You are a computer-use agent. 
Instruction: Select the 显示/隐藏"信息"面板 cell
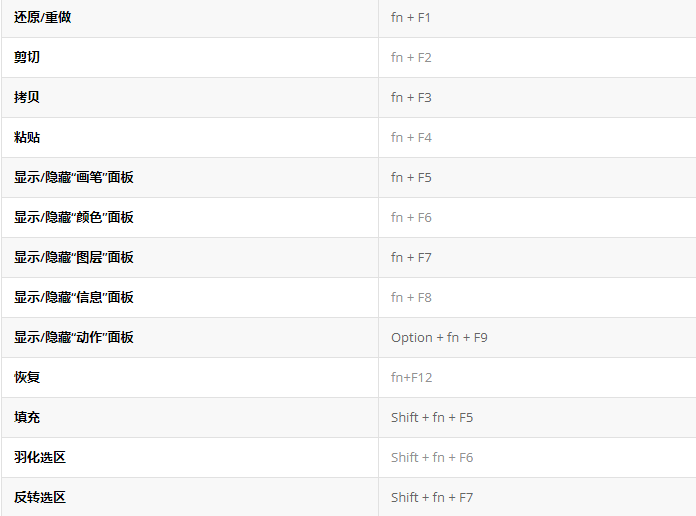click(74, 298)
